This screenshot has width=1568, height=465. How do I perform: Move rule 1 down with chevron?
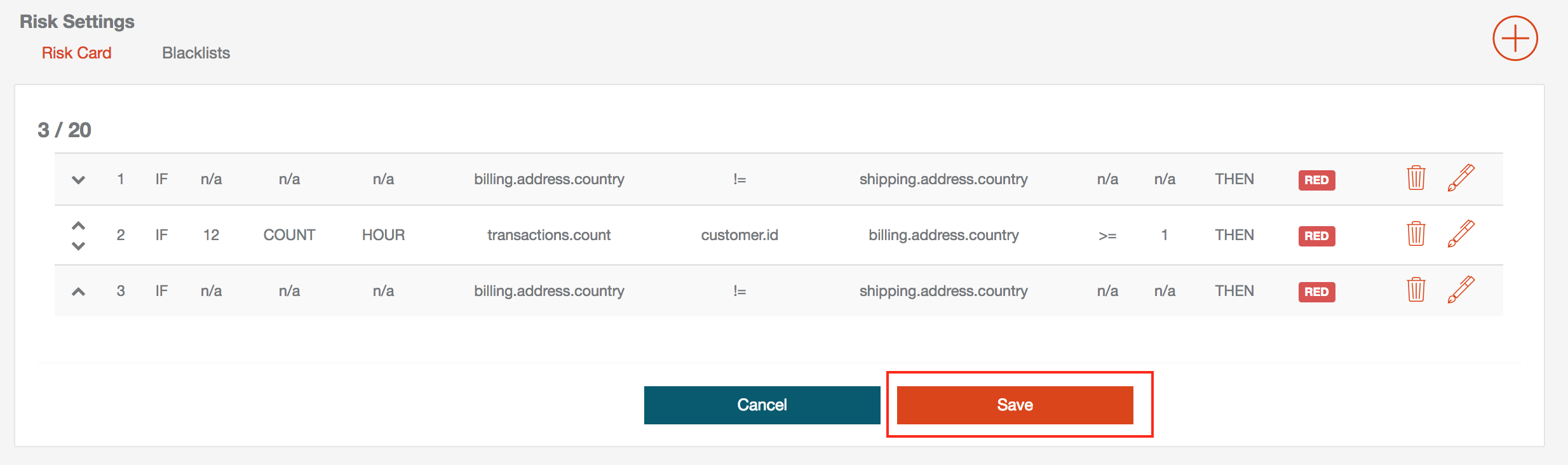point(78,180)
